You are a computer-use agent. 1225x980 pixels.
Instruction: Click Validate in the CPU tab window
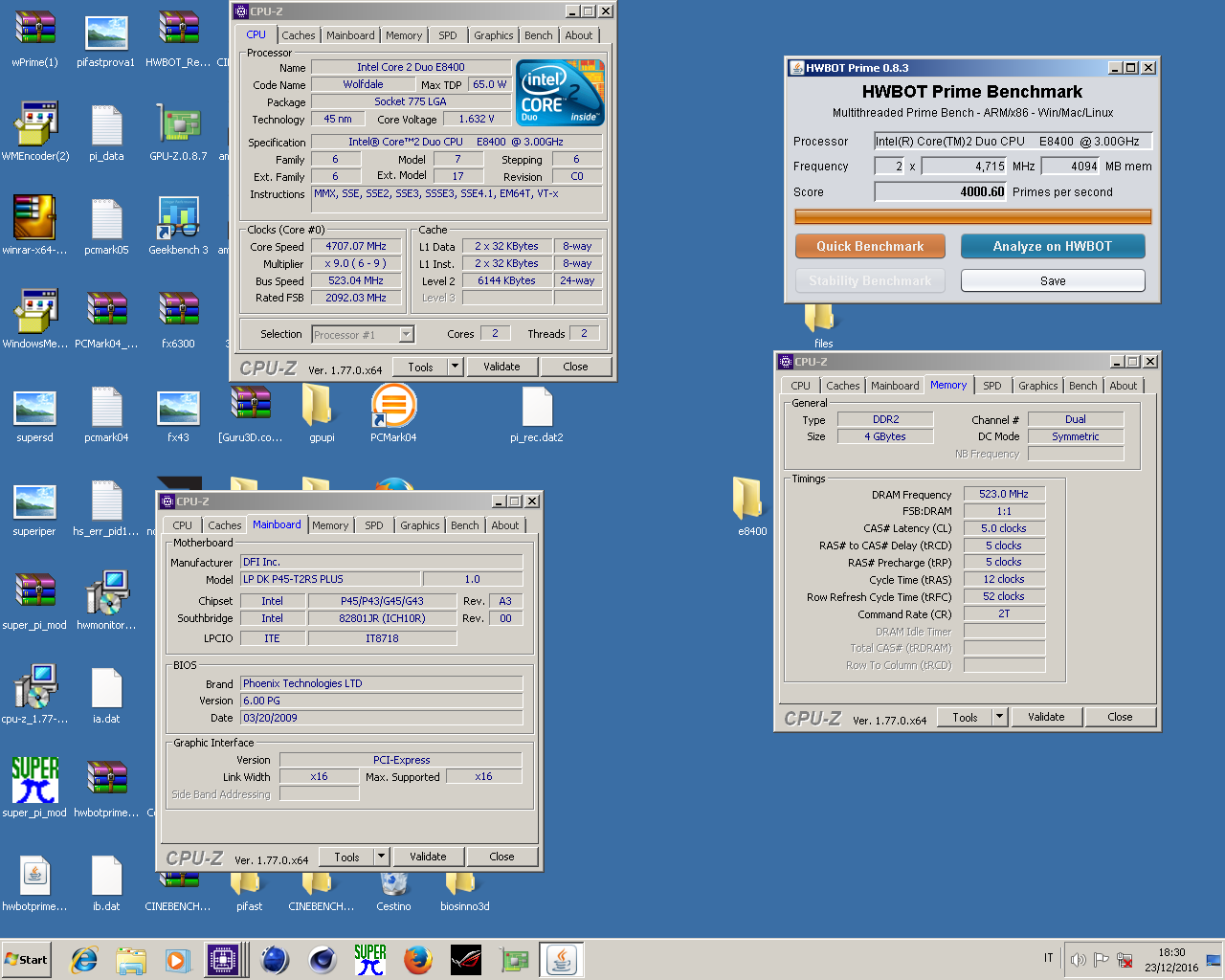point(501,367)
